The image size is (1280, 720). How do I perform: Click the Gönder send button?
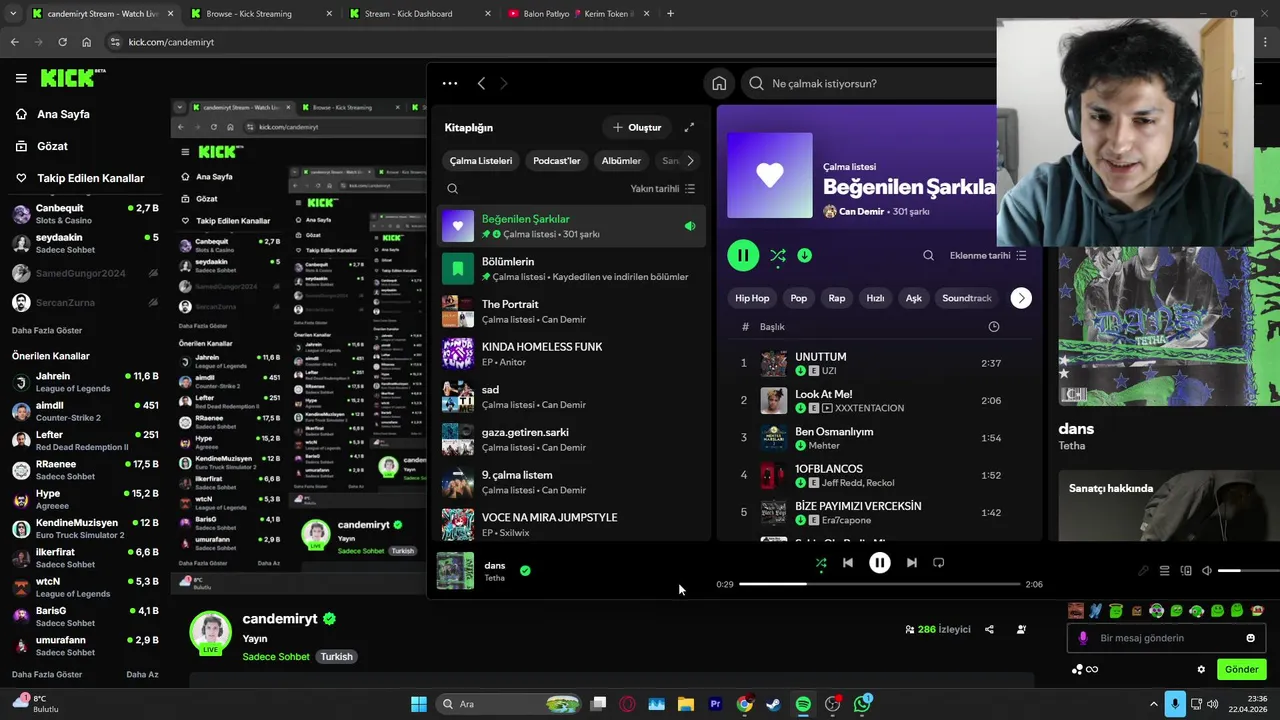pyautogui.click(x=1241, y=670)
